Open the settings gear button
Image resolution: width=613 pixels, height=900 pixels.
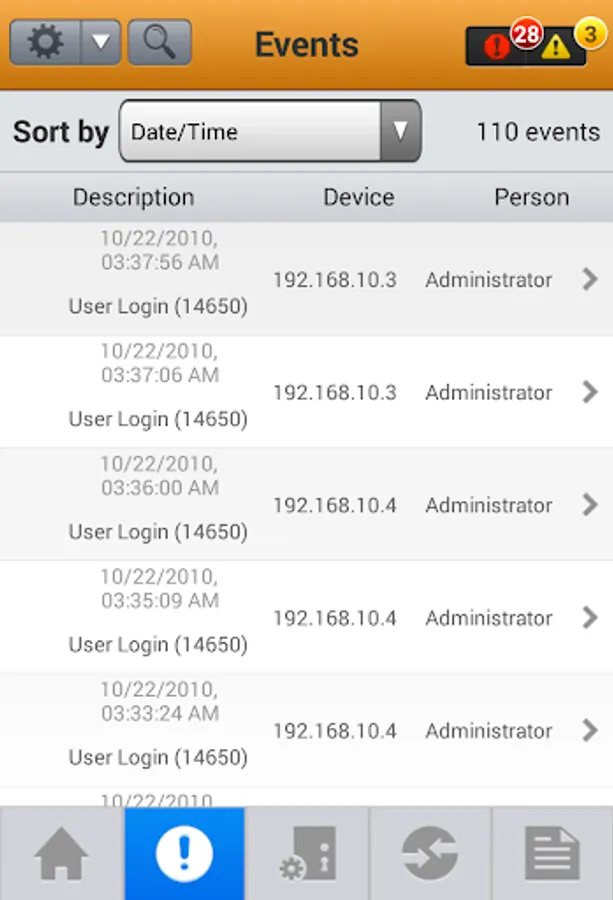(x=45, y=43)
